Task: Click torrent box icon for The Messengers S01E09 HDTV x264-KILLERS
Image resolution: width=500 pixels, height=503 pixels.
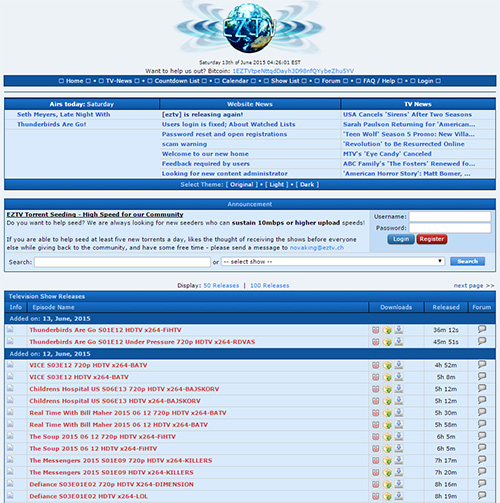Action: point(387,473)
